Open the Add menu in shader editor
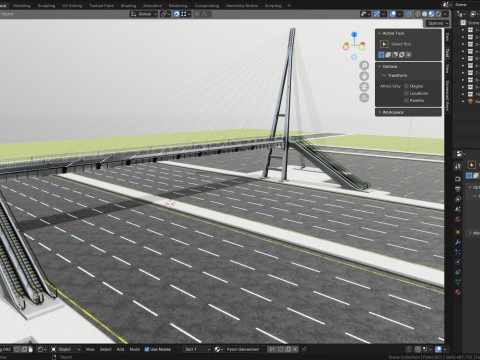 (120, 349)
